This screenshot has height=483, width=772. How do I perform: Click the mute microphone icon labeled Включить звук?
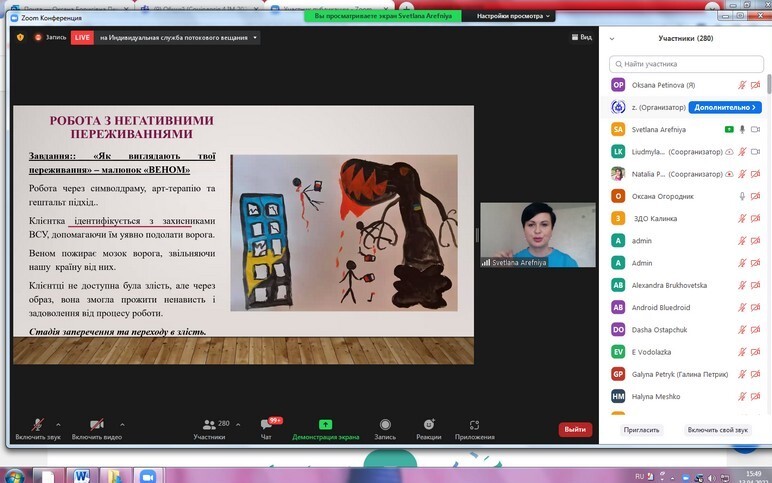[x=37, y=424]
